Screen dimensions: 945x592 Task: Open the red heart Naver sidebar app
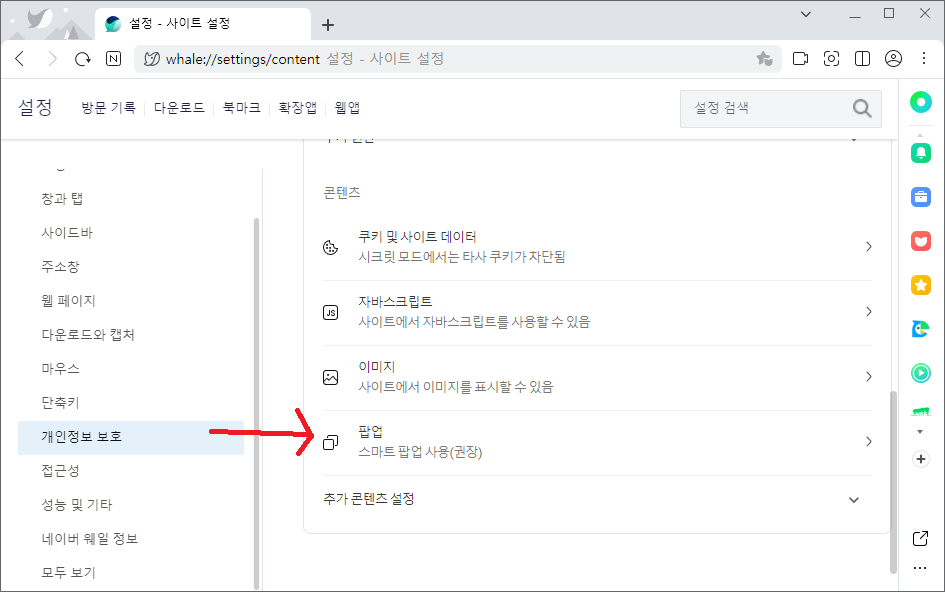click(x=919, y=240)
